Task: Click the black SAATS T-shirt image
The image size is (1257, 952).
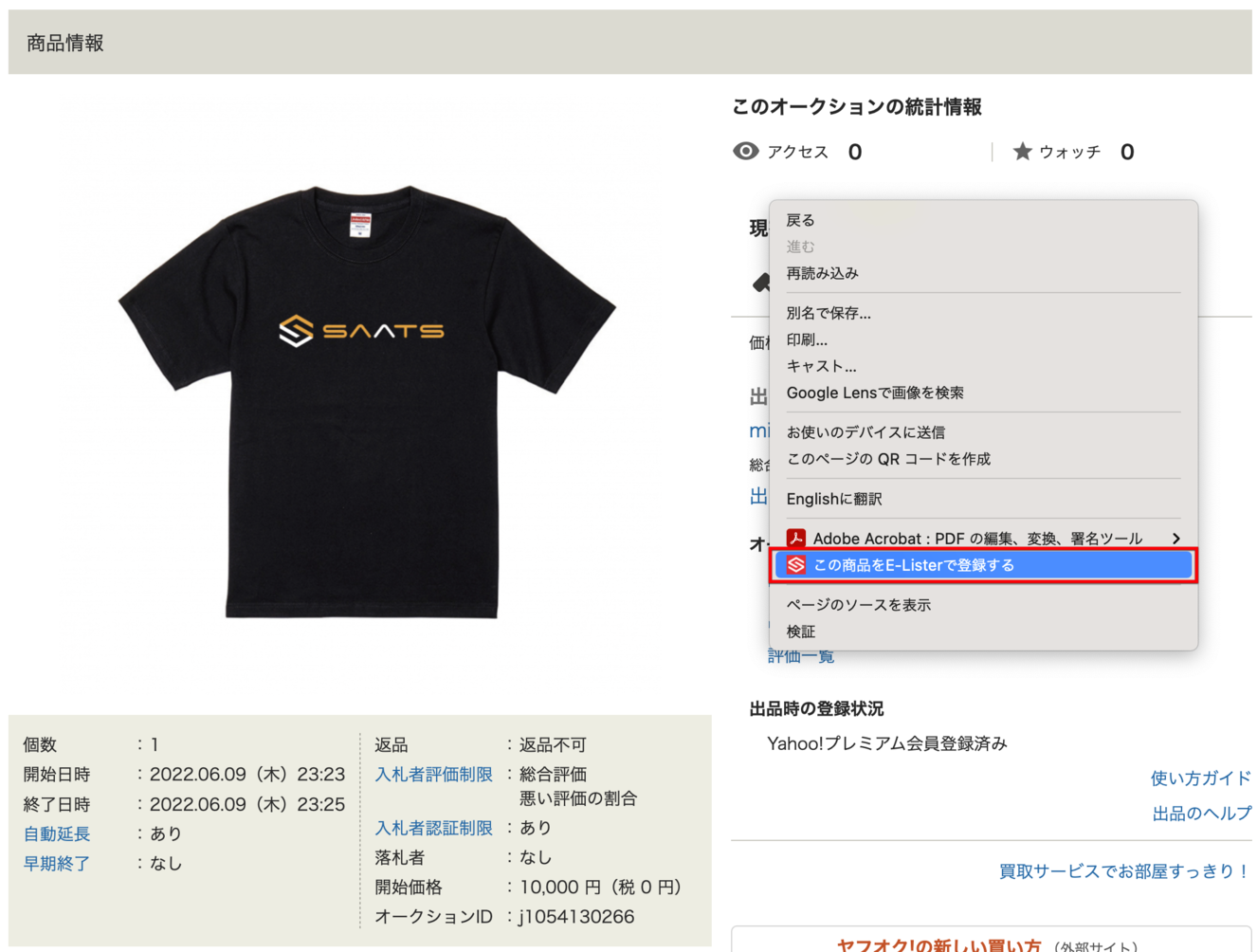Action: point(367,402)
